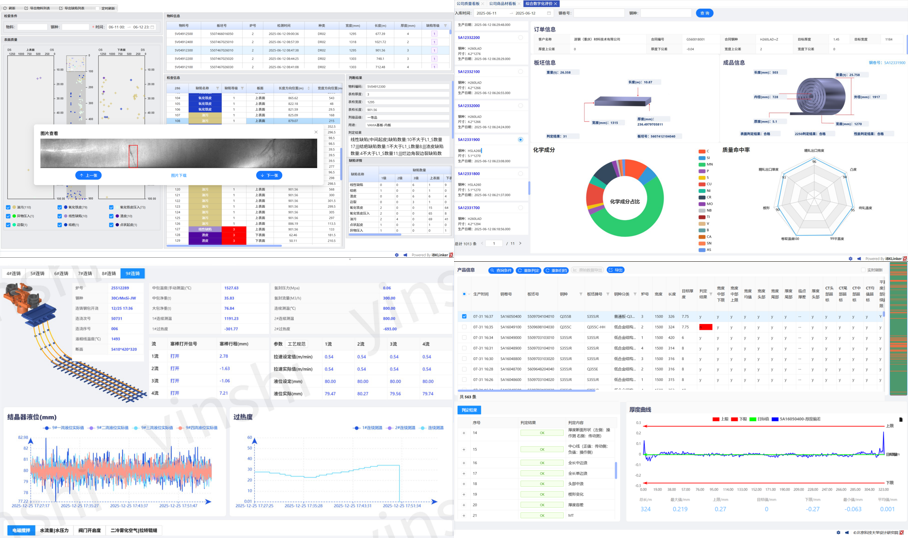908x538 pixels.
Task: Go to the previous page of the coil list
Action: tap(483, 243)
